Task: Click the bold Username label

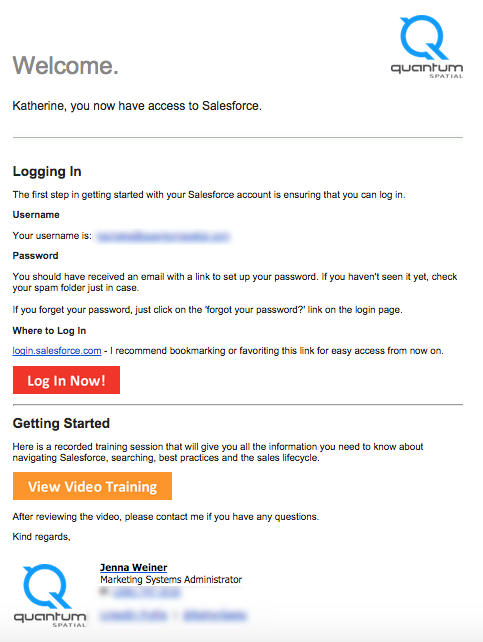Action: click(36, 215)
